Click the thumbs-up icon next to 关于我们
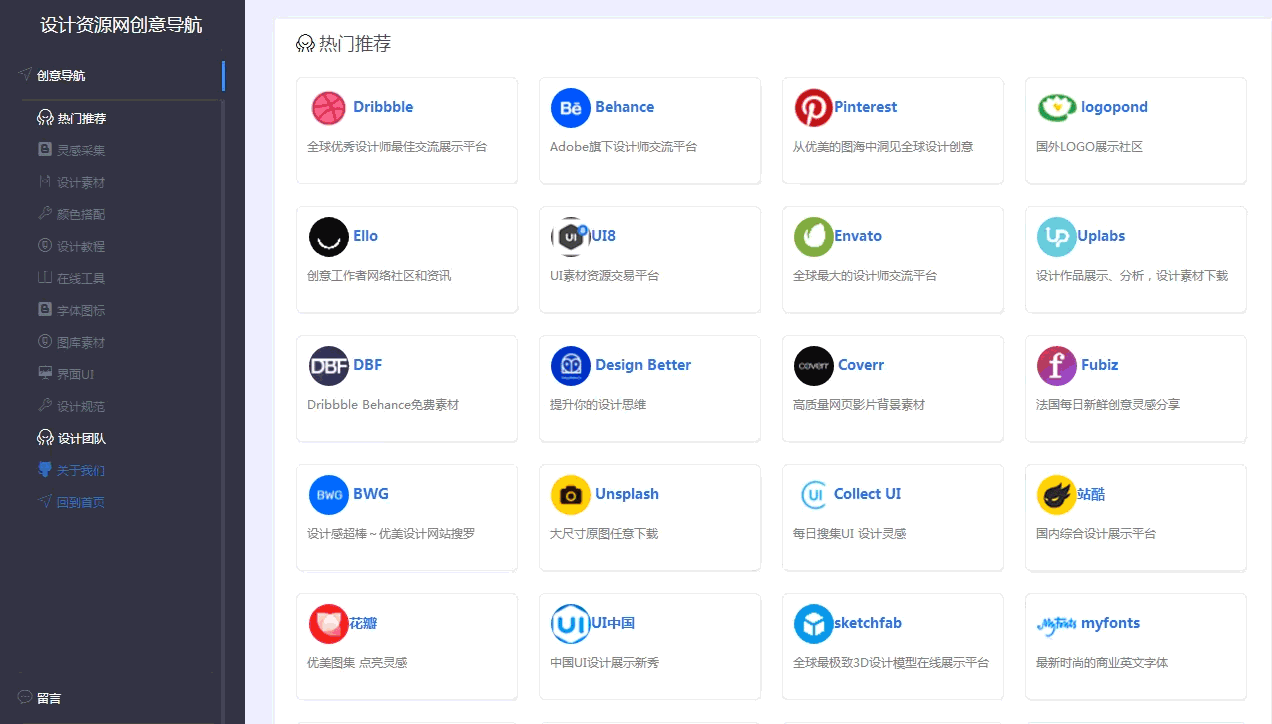 click(44, 469)
